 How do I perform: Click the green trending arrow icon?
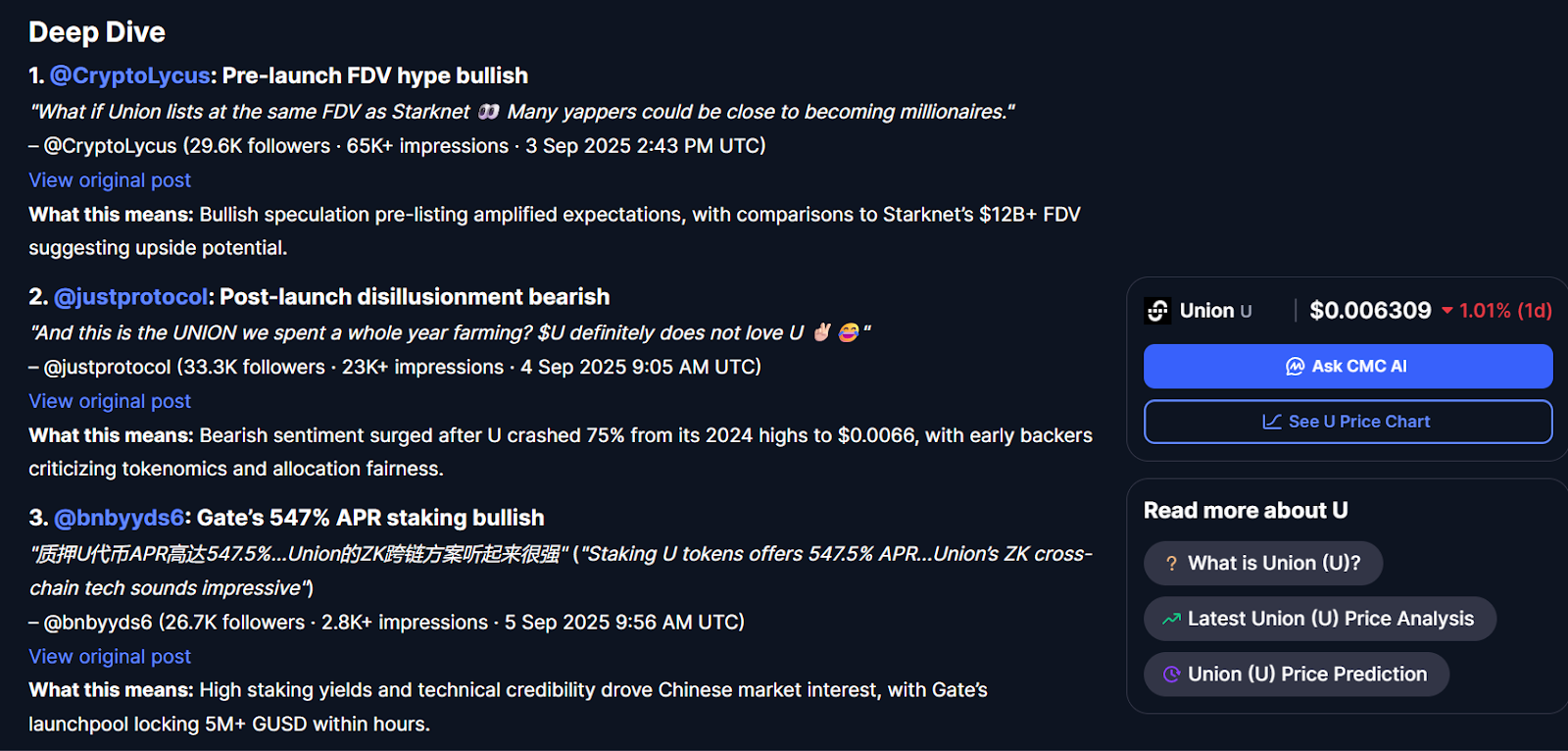[x=1171, y=620]
